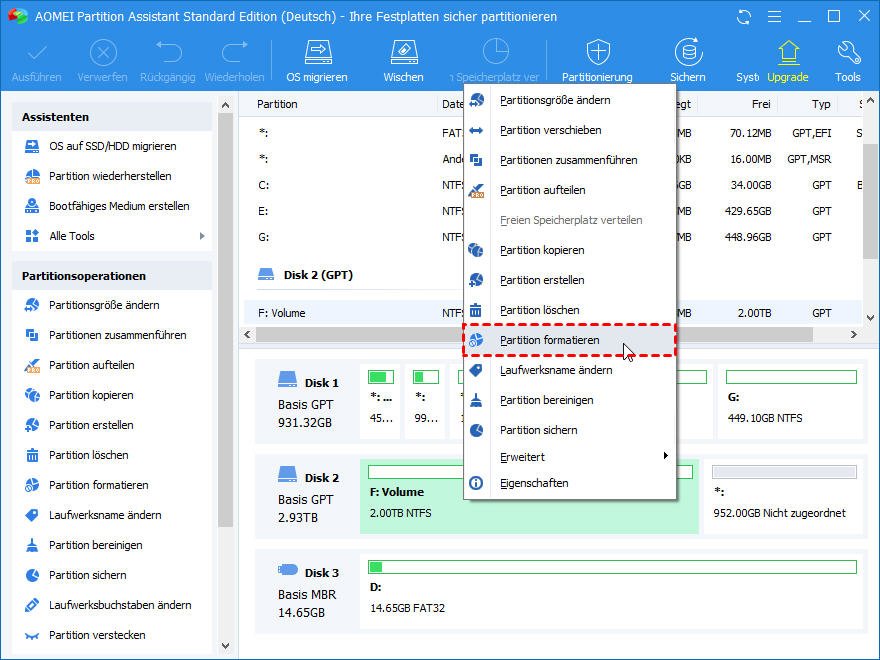The height and width of the screenshot is (660, 880).
Task: Click the Verwerfen toolbar icon
Action: (x=103, y=53)
